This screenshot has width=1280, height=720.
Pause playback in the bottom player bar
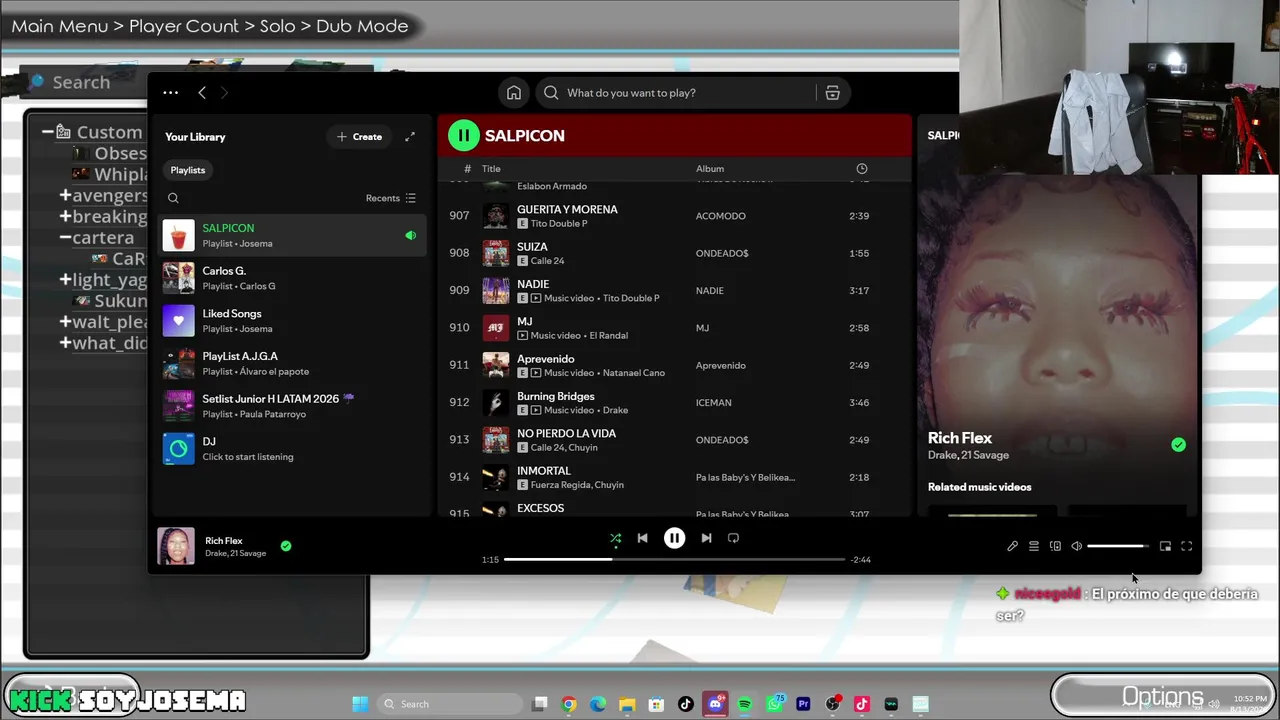pos(674,538)
